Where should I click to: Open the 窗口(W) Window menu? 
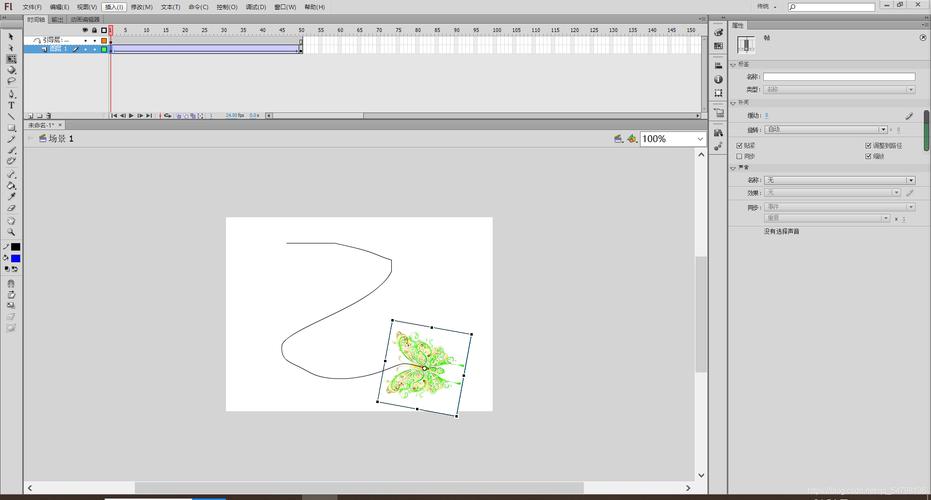(x=285, y=7)
